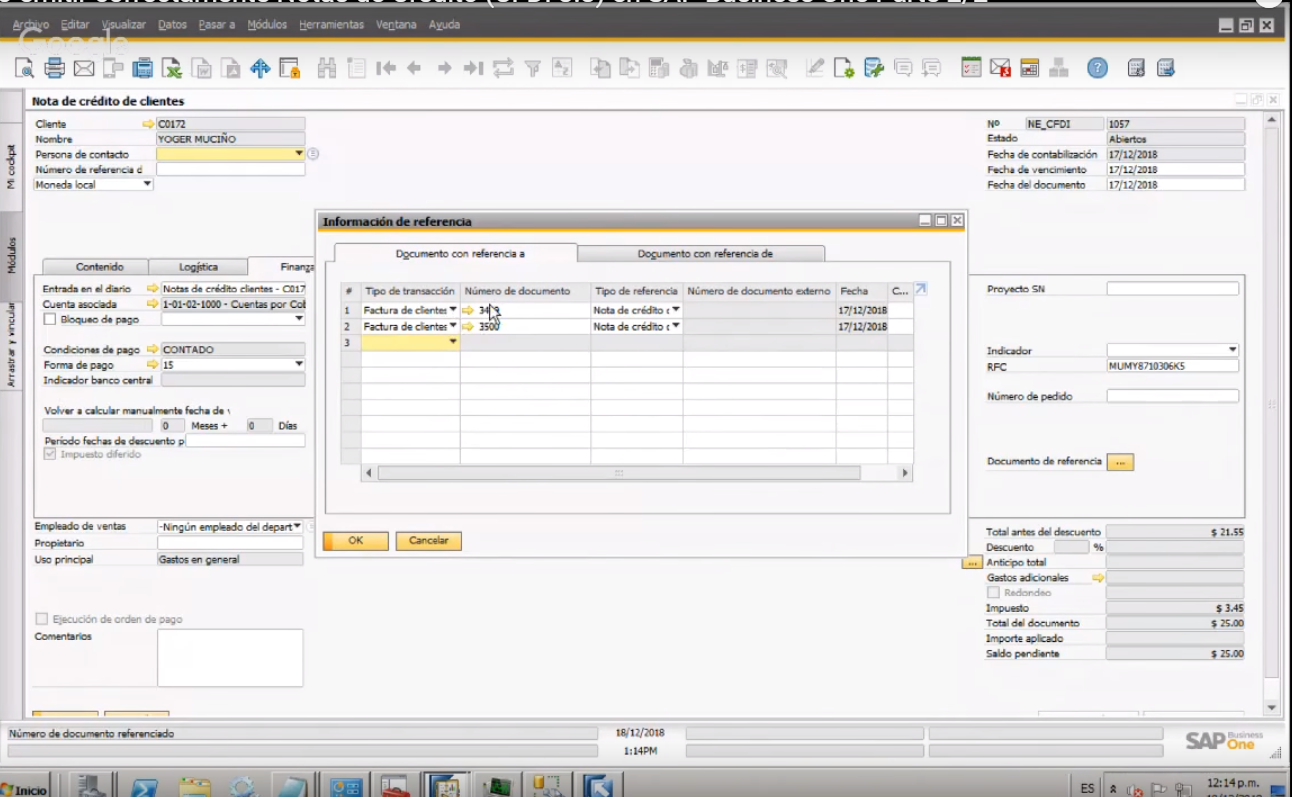The width and height of the screenshot is (1292, 797).
Task: Open the Persona de contacto dropdown
Action: point(298,154)
